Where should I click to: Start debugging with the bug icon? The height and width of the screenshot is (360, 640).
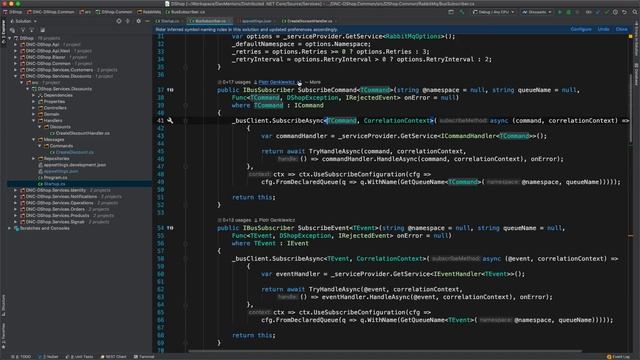click(x=568, y=12)
